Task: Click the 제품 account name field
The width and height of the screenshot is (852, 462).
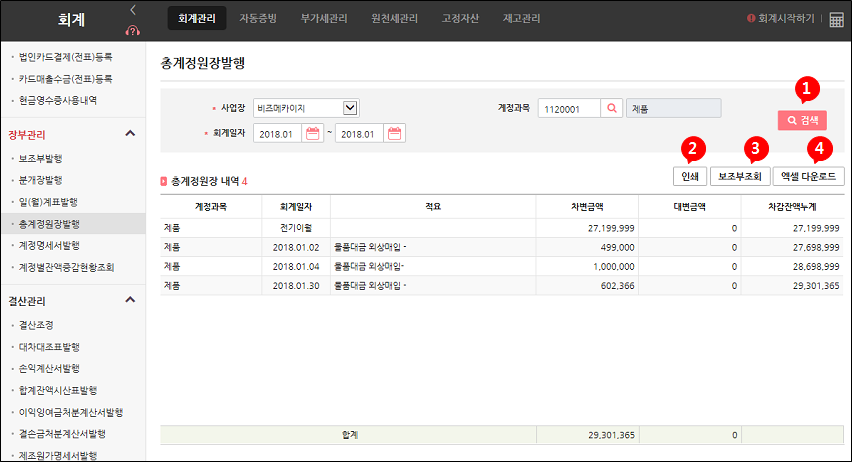Action: (x=674, y=108)
